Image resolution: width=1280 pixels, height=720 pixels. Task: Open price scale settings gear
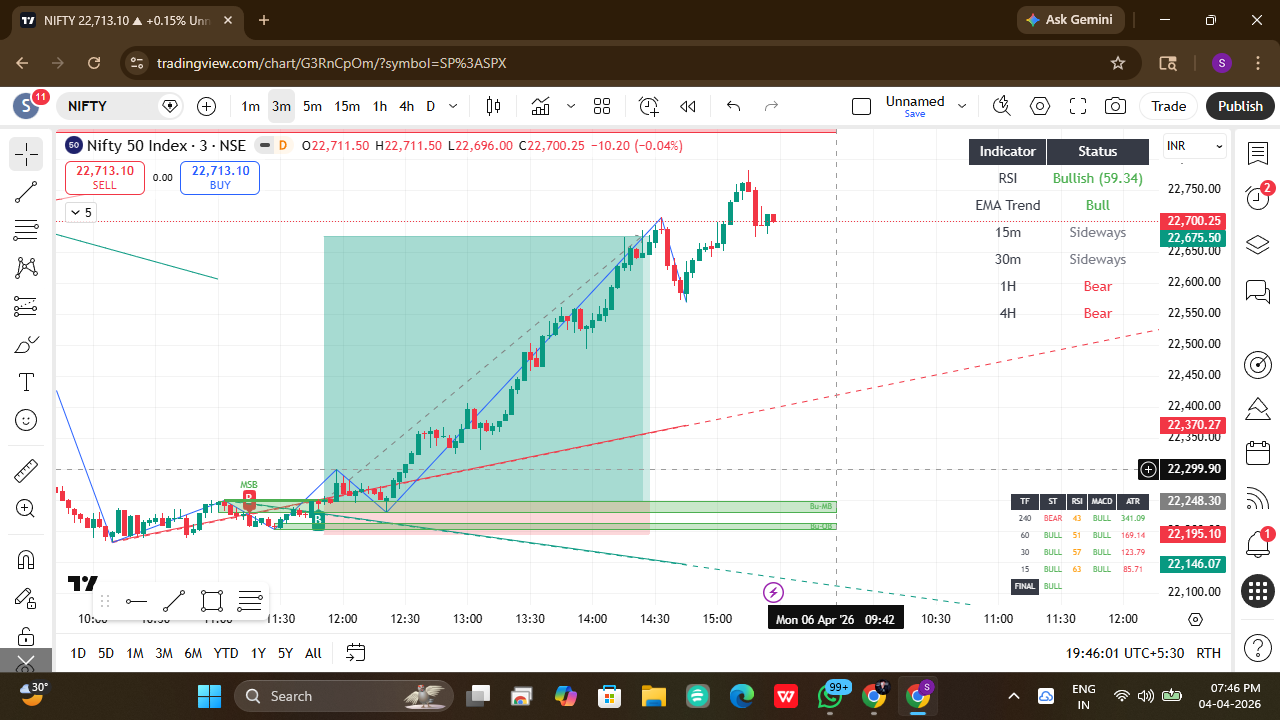point(1195,619)
